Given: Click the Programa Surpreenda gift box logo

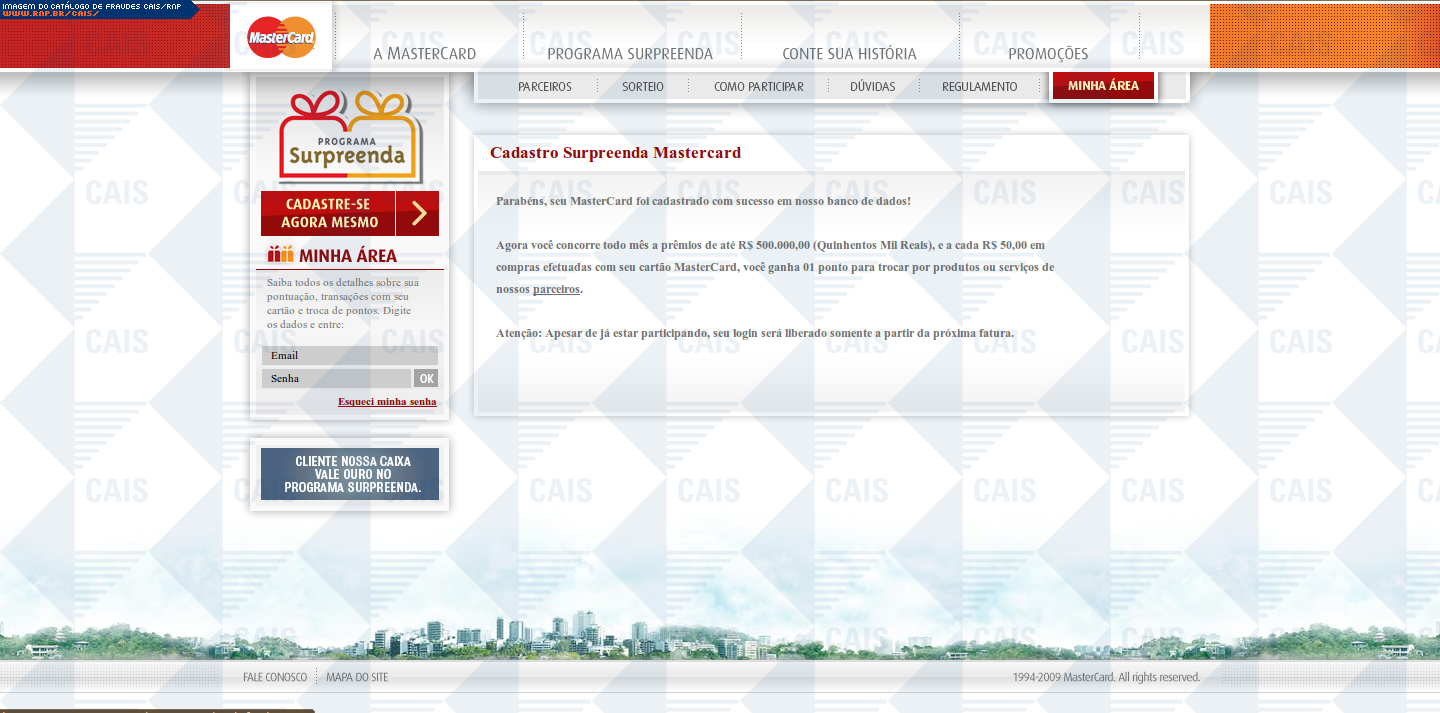Looking at the screenshot, I should pos(348,136).
